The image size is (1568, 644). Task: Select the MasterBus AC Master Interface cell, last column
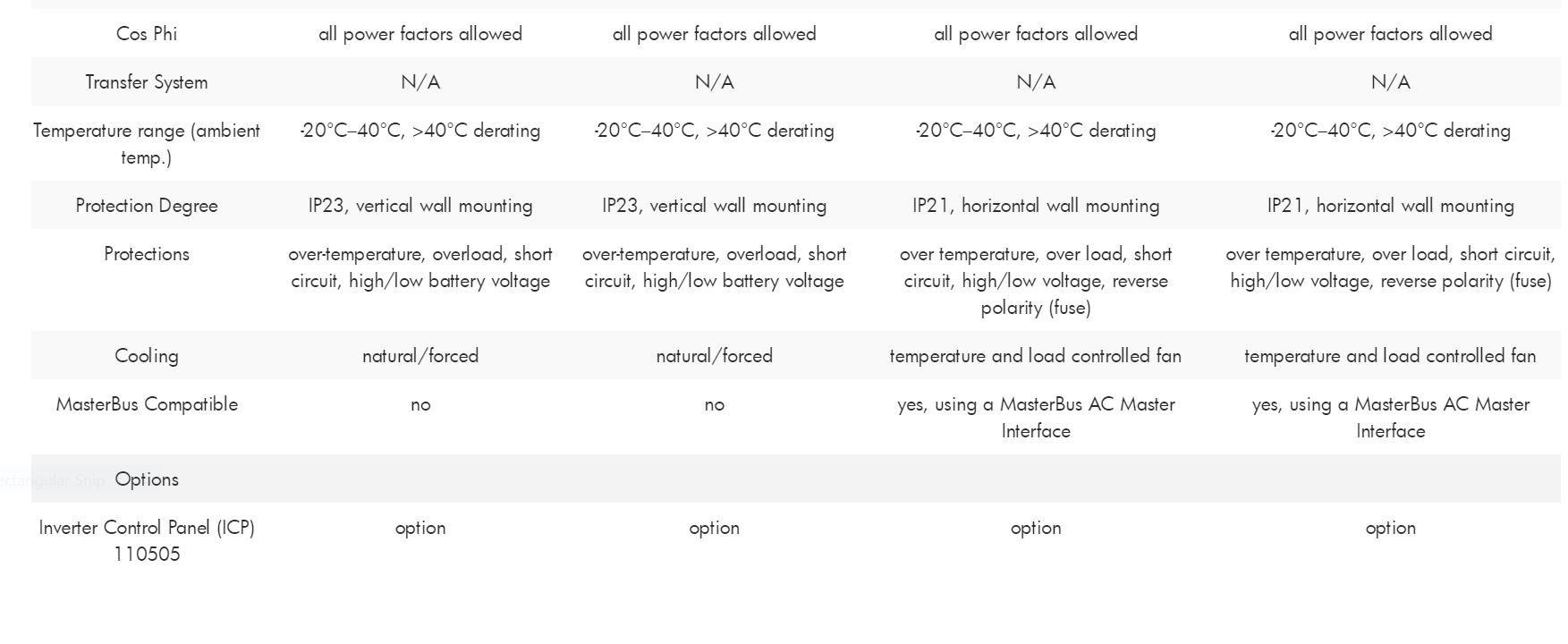pyautogui.click(x=1390, y=418)
